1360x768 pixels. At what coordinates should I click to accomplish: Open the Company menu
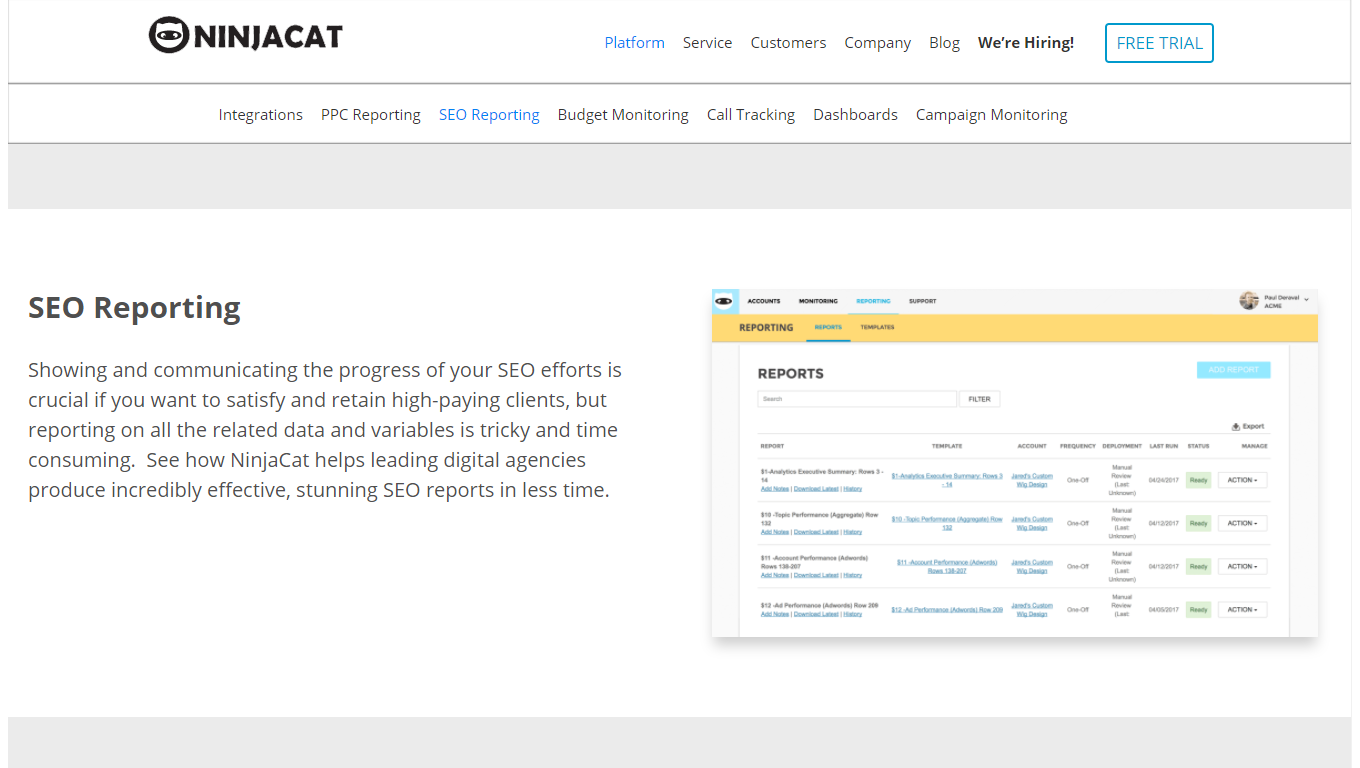[877, 43]
